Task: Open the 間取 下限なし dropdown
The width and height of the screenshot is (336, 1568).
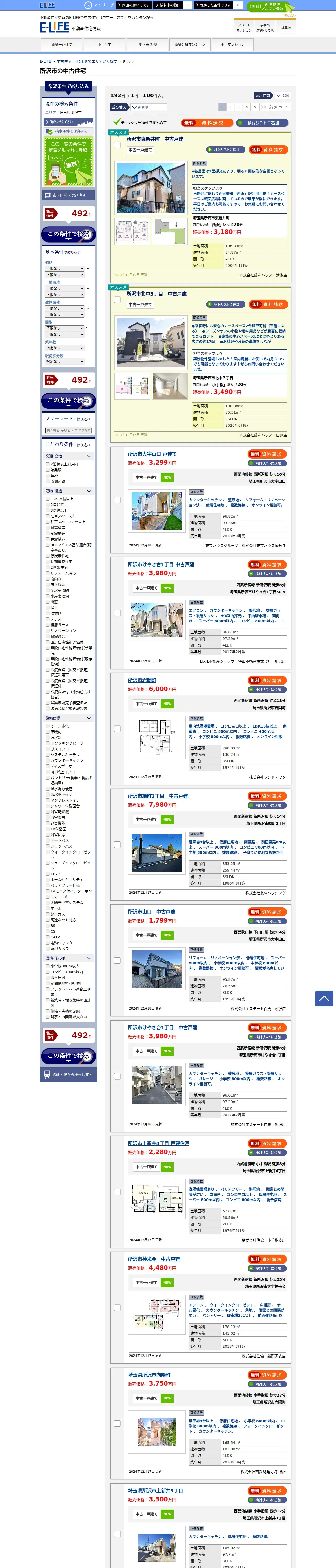Action: coord(65,328)
